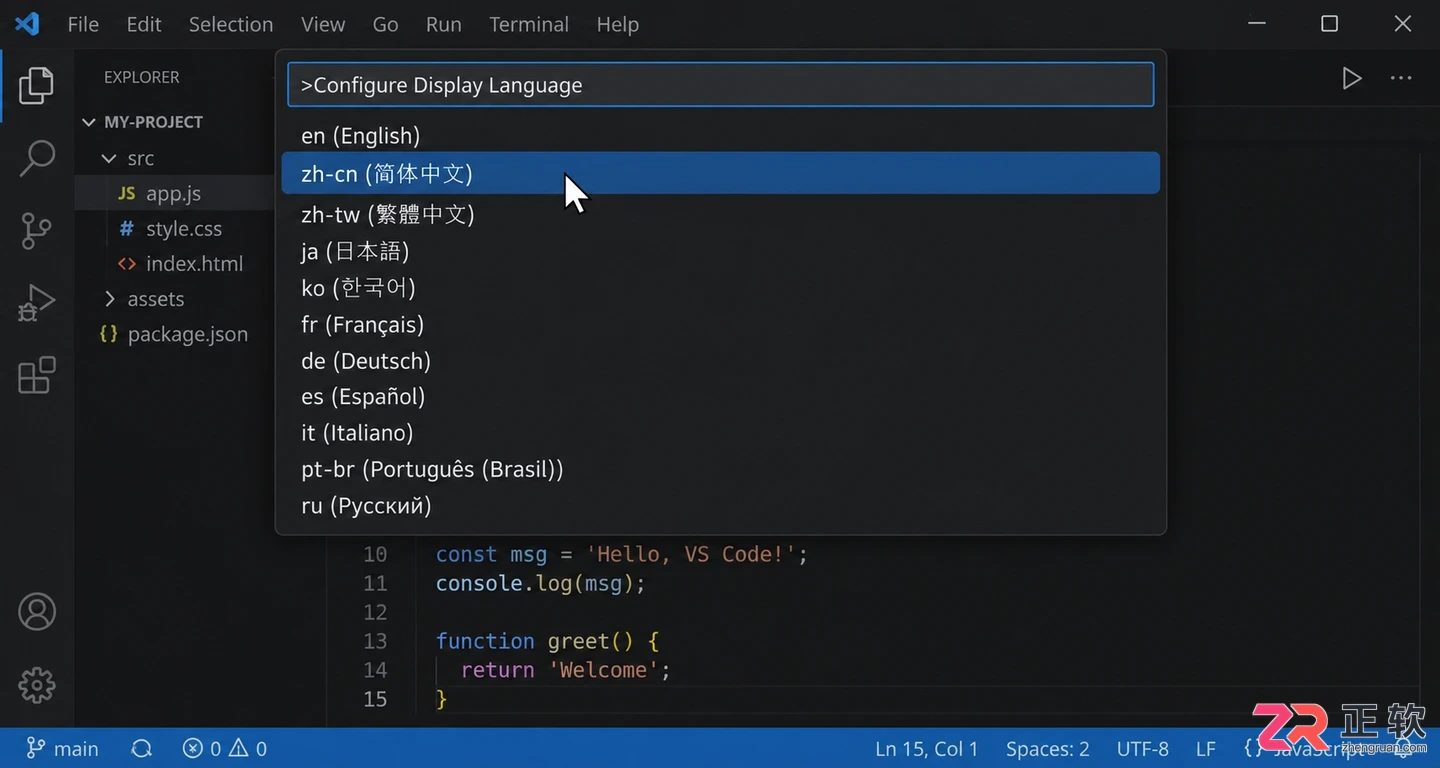Select zh-tw Traditional Chinese language
The height and width of the screenshot is (768, 1440).
tap(721, 213)
